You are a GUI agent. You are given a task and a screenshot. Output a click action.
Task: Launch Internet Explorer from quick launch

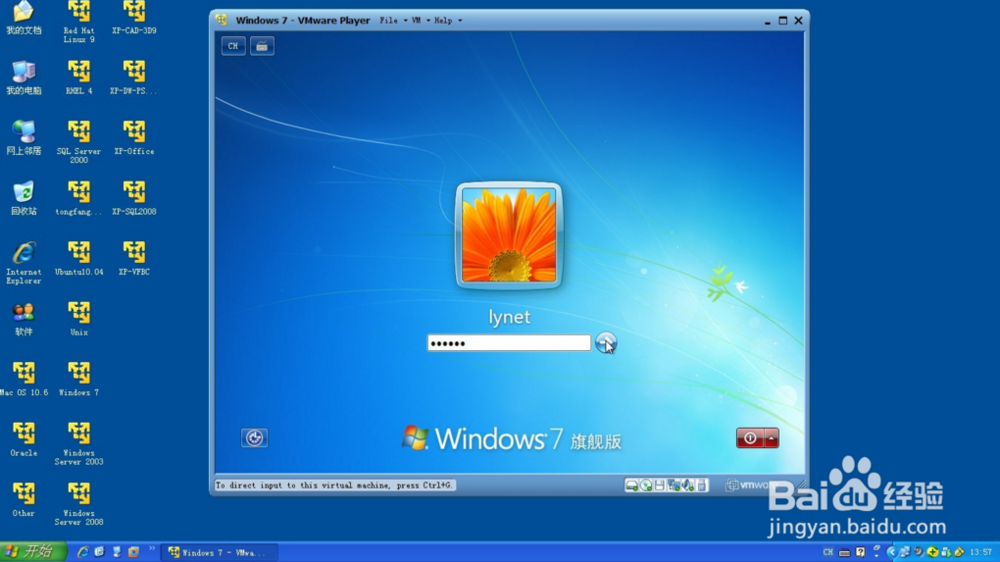click(x=82, y=552)
